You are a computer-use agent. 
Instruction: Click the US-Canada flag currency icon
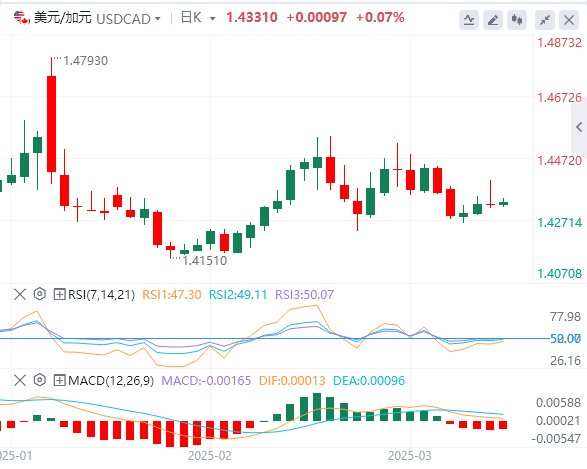pos(22,18)
